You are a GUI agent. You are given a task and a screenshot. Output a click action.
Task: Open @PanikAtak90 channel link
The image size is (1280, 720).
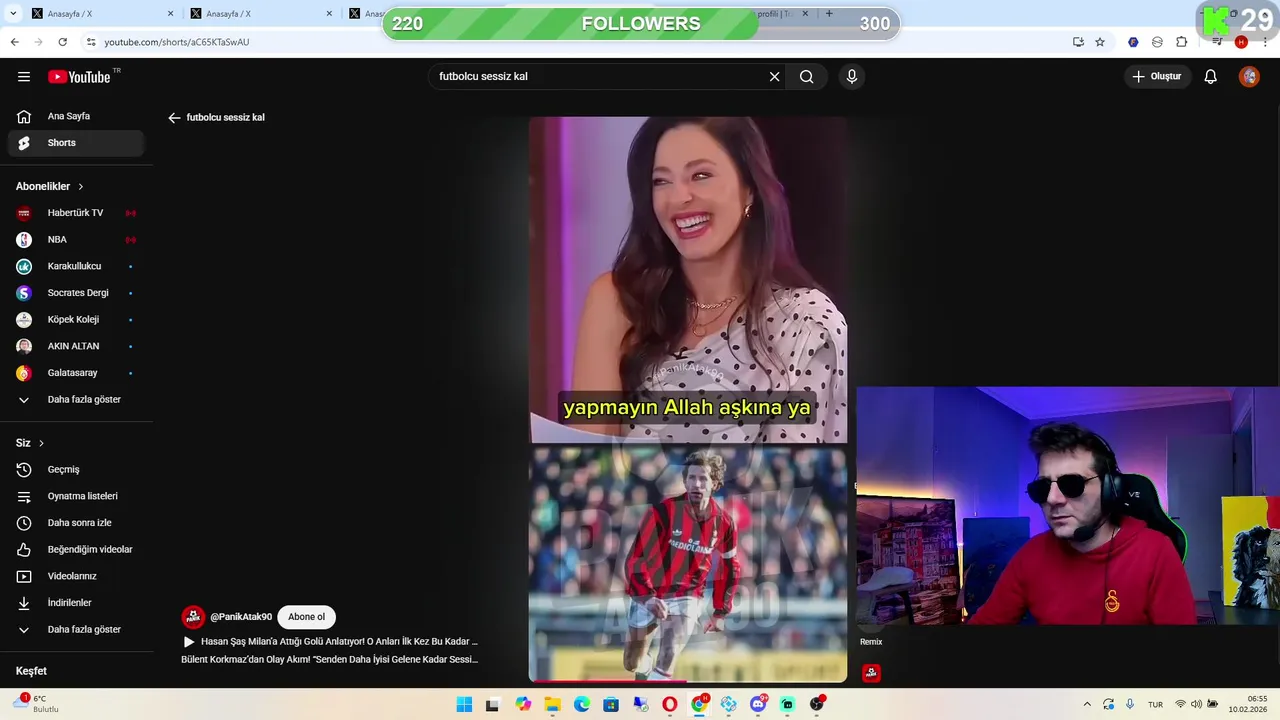click(241, 617)
